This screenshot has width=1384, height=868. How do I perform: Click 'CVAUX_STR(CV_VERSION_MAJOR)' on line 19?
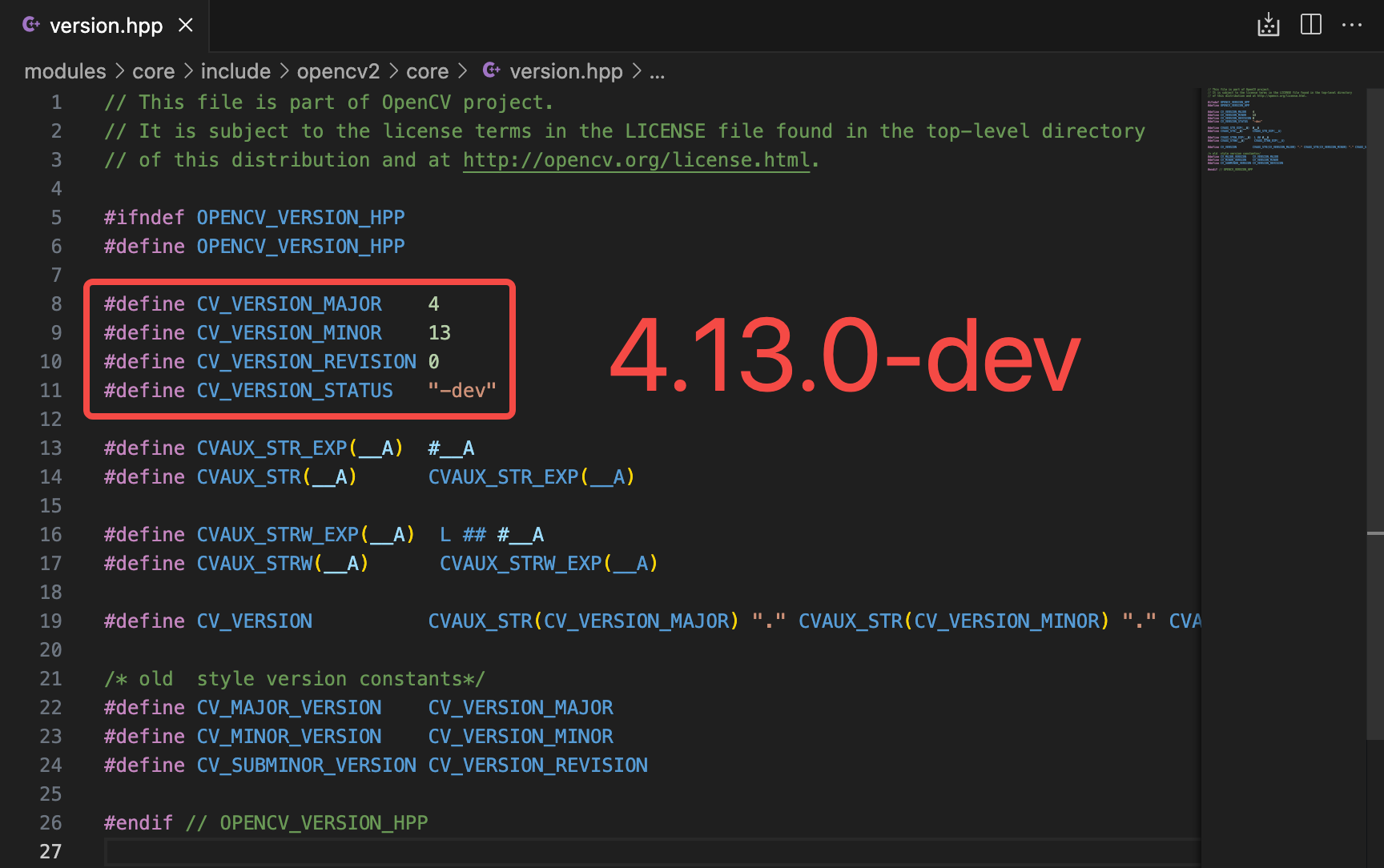584,621
